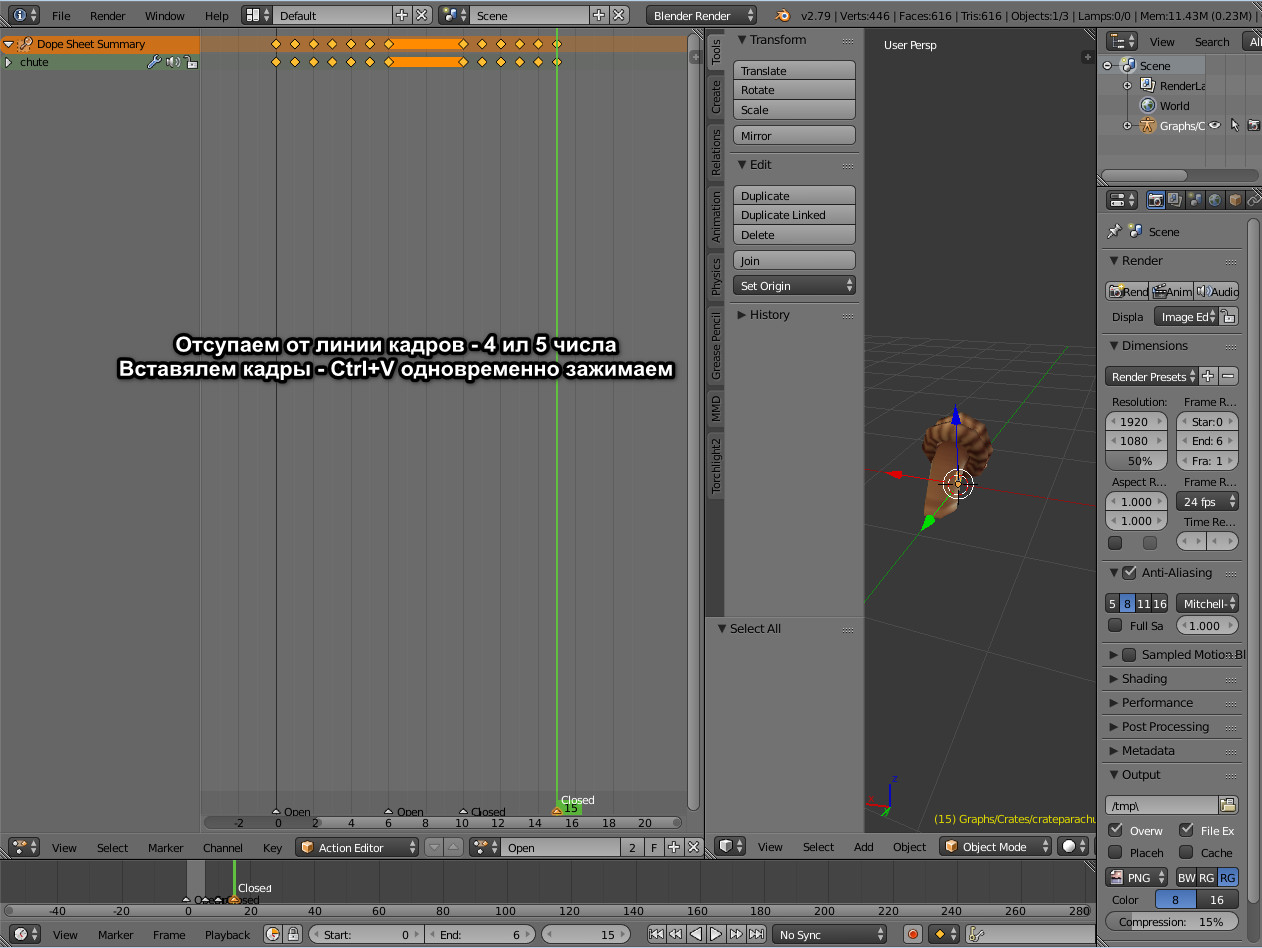Click the Blender logo icon in header
This screenshot has width=1262, height=948.
click(x=784, y=15)
